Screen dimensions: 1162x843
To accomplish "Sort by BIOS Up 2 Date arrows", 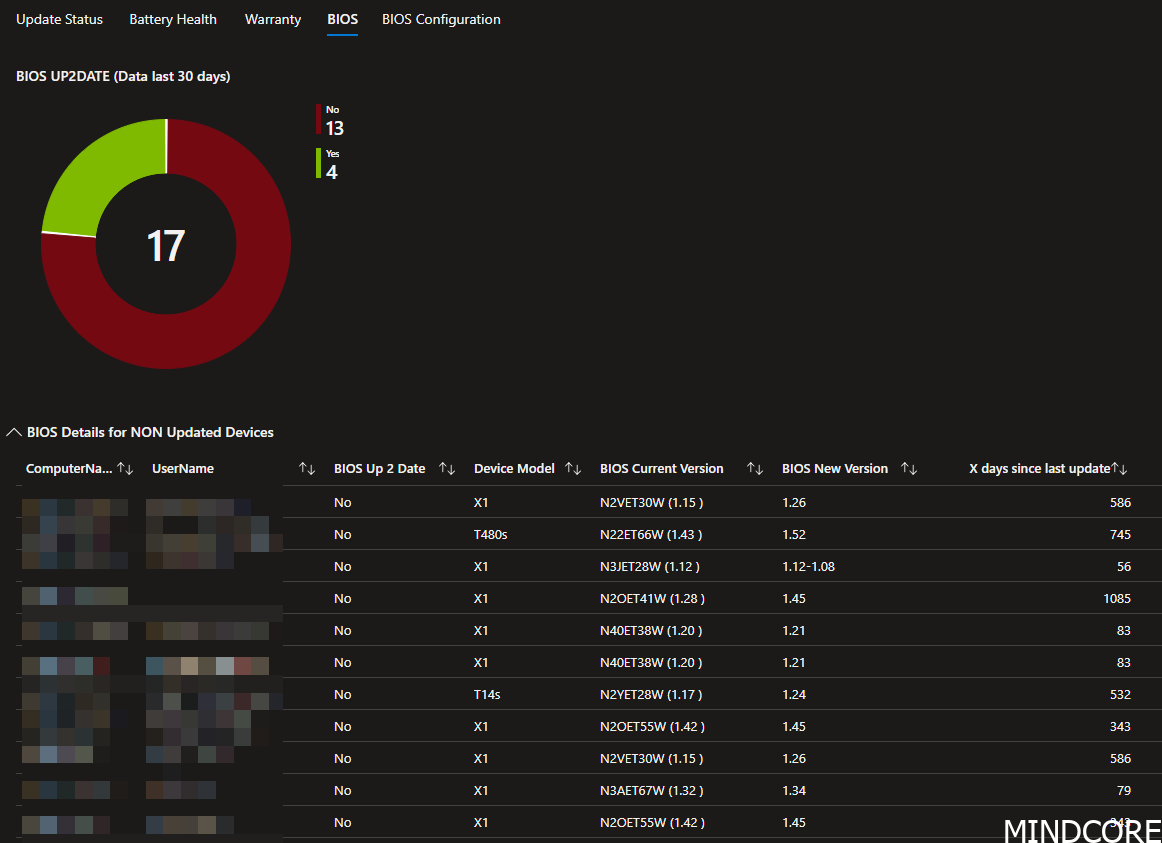I will click(x=447, y=468).
